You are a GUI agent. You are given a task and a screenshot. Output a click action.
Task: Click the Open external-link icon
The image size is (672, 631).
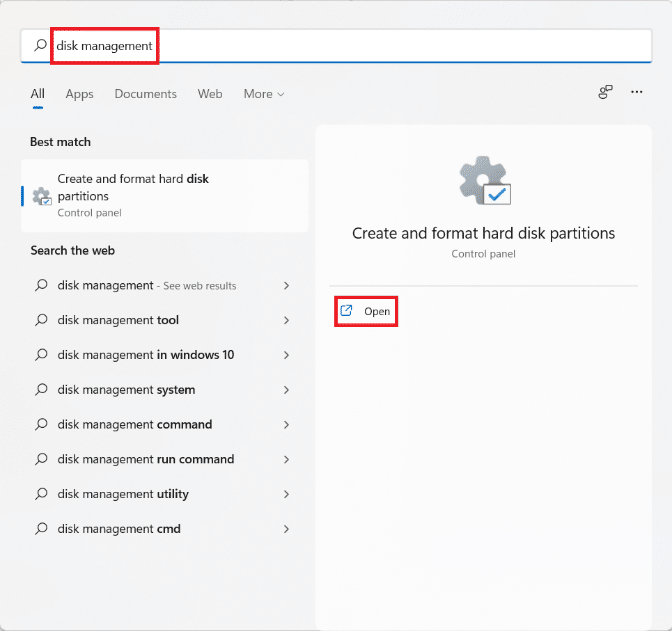[346, 311]
